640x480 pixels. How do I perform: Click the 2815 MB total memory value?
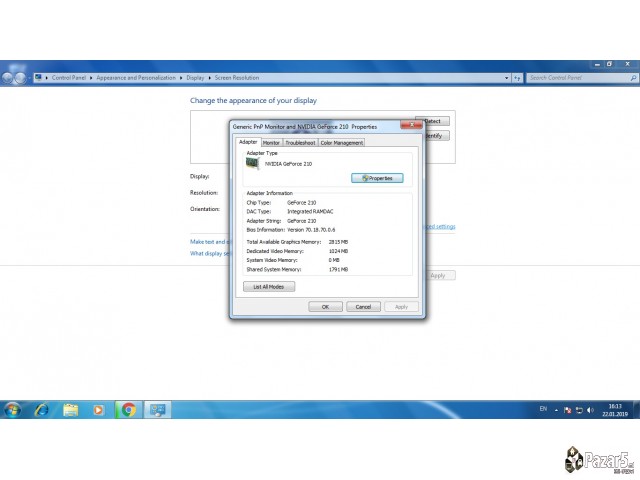[x=338, y=242]
